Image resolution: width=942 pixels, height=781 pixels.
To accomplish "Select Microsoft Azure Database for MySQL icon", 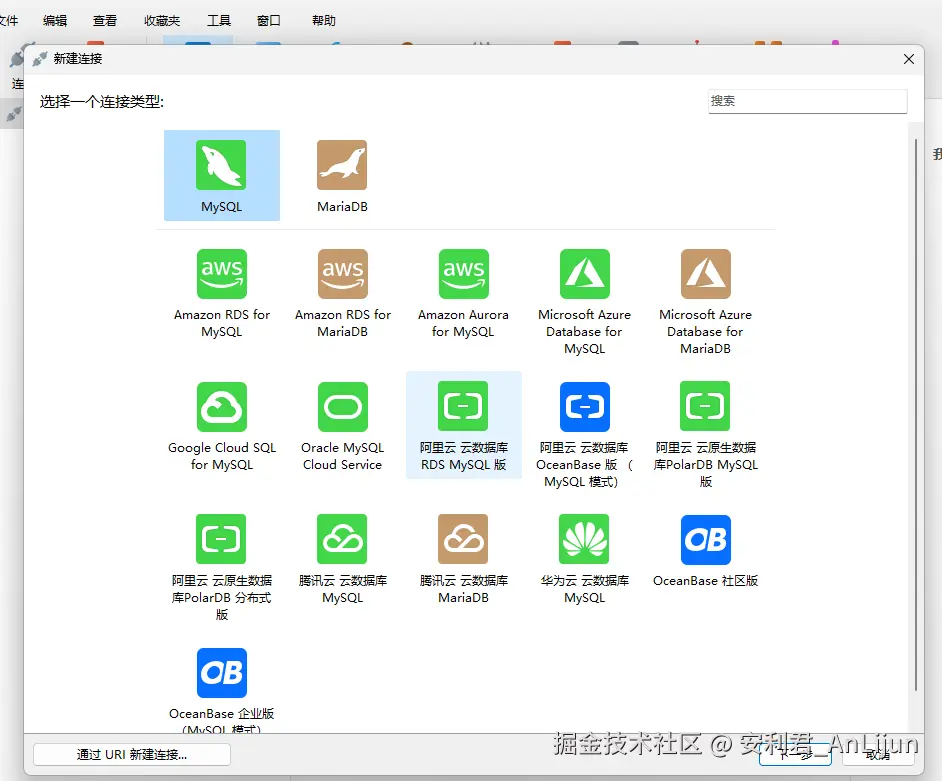I will tap(585, 273).
